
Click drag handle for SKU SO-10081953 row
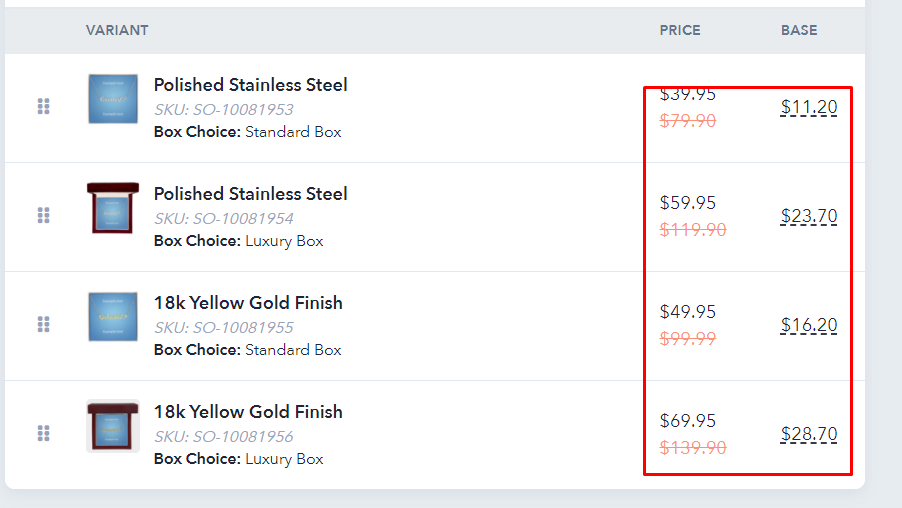tap(44, 106)
